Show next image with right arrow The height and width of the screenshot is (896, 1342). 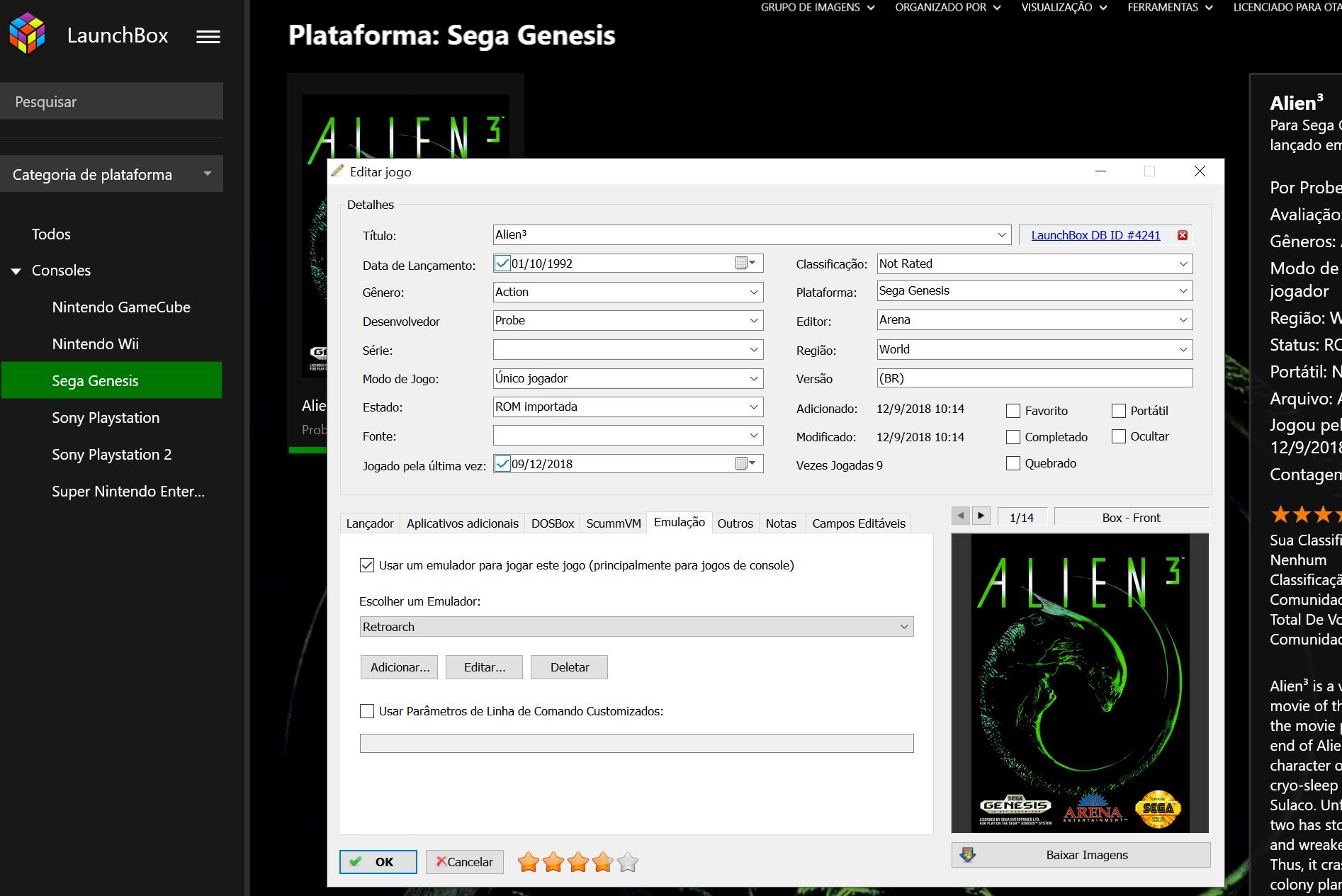point(981,516)
